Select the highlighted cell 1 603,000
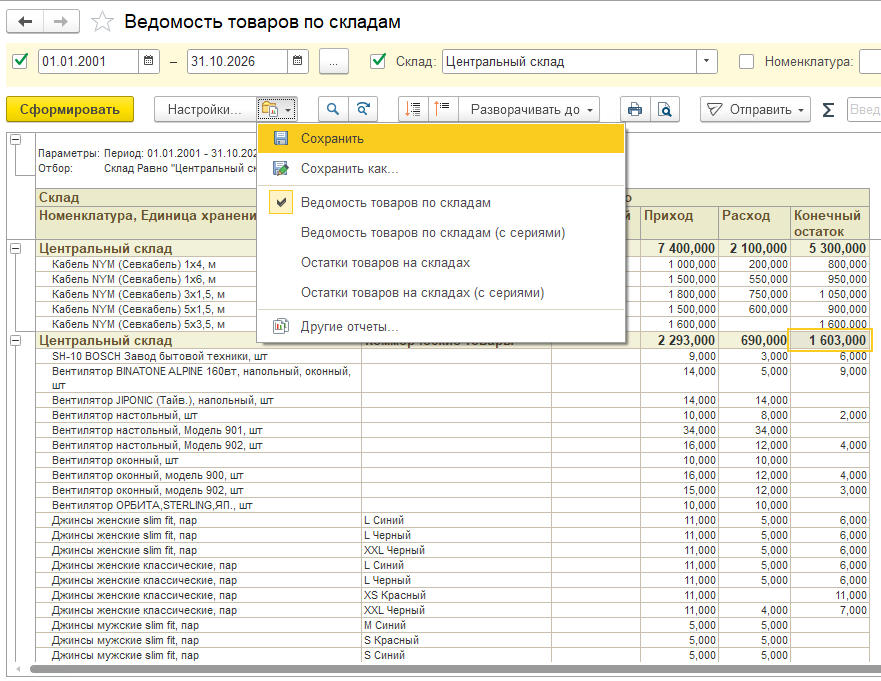Image resolution: width=881 pixels, height=681 pixels. (x=830, y=340)
